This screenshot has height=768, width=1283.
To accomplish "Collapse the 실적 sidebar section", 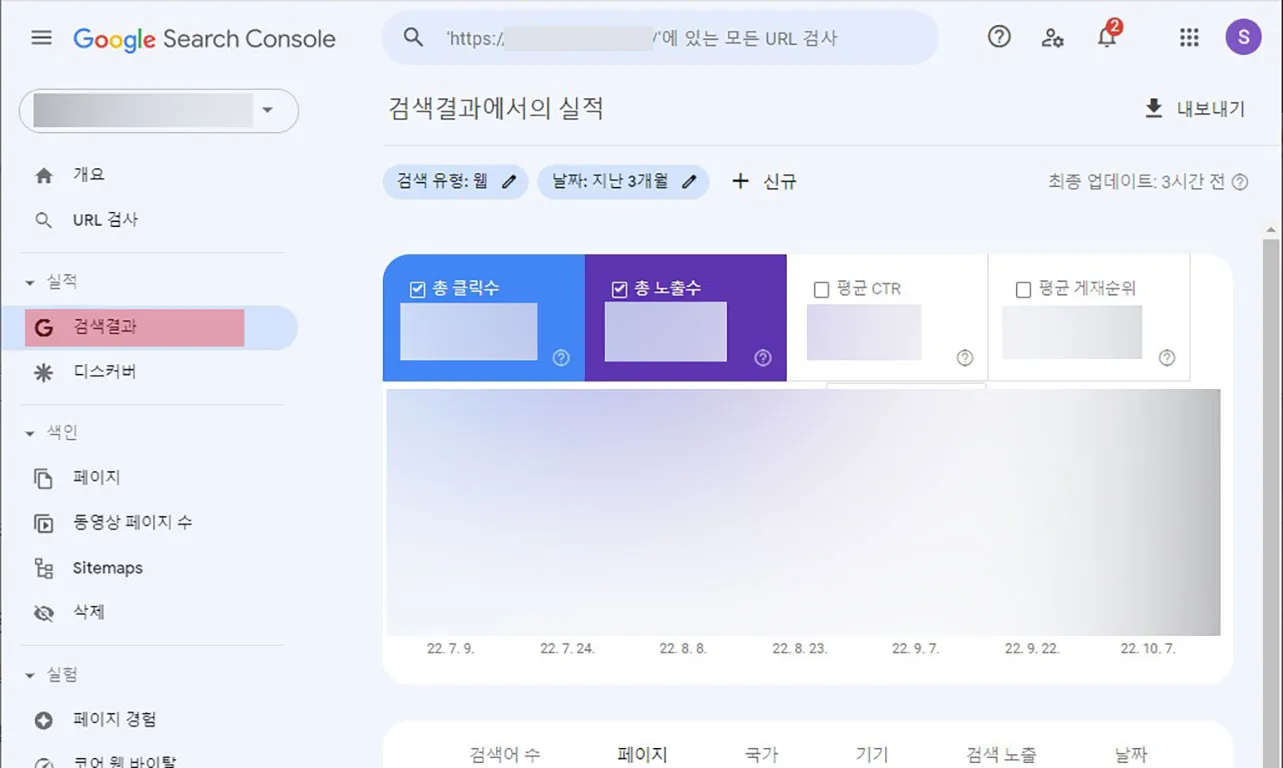I will coord(29,282).
